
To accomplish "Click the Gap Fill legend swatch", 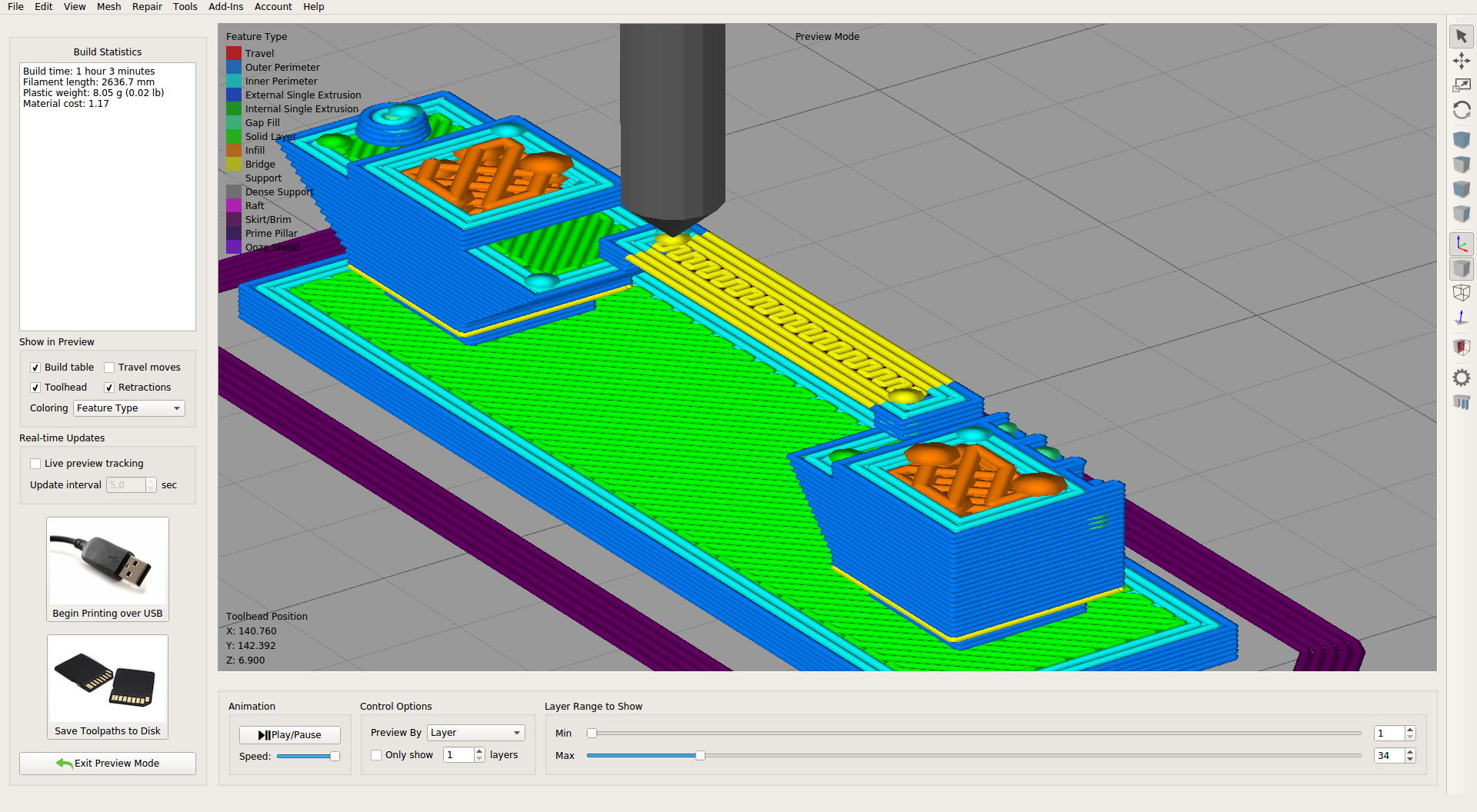I will point(234,122).
